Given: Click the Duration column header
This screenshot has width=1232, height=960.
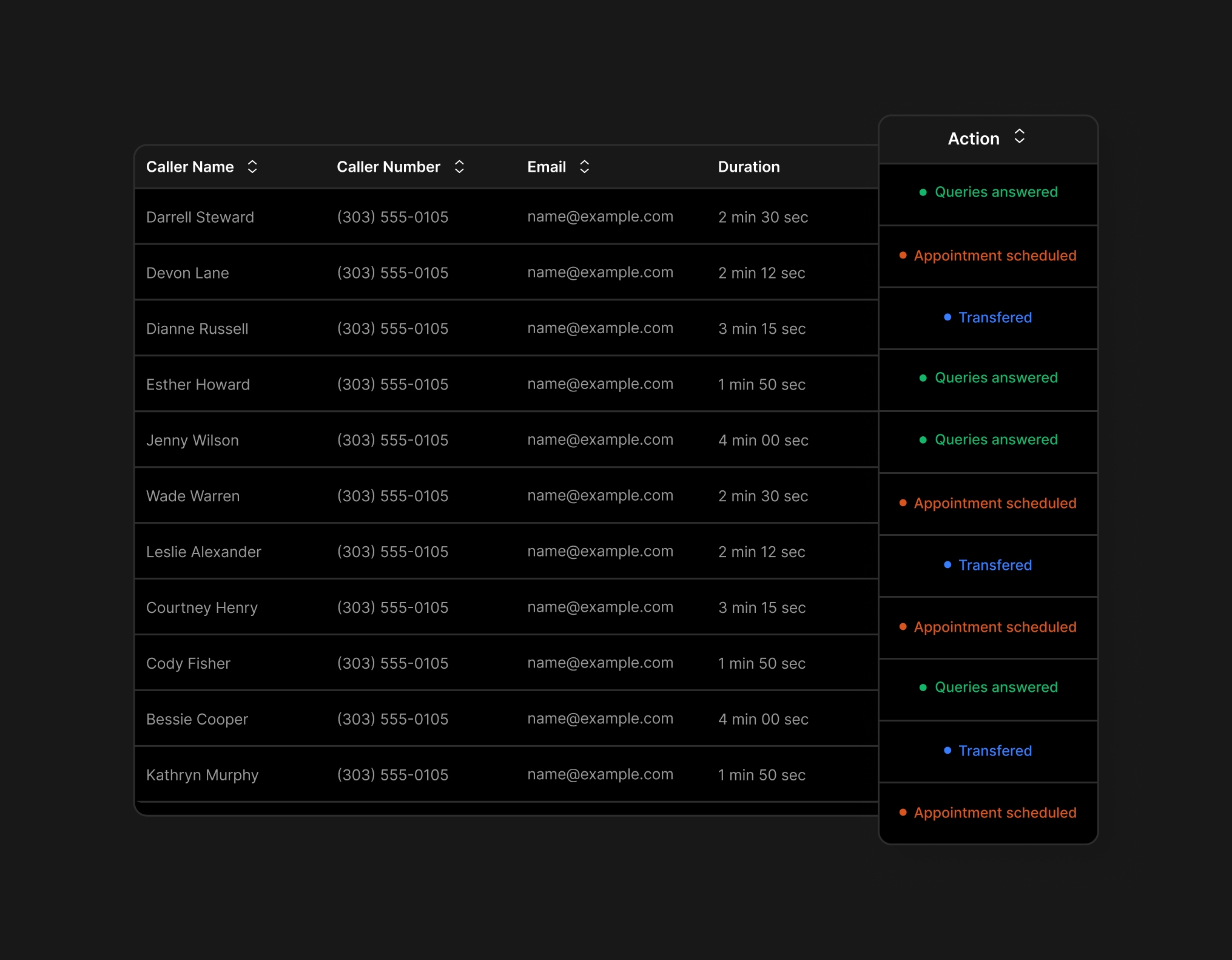Looking at the screenshot, I should [749, 166].
